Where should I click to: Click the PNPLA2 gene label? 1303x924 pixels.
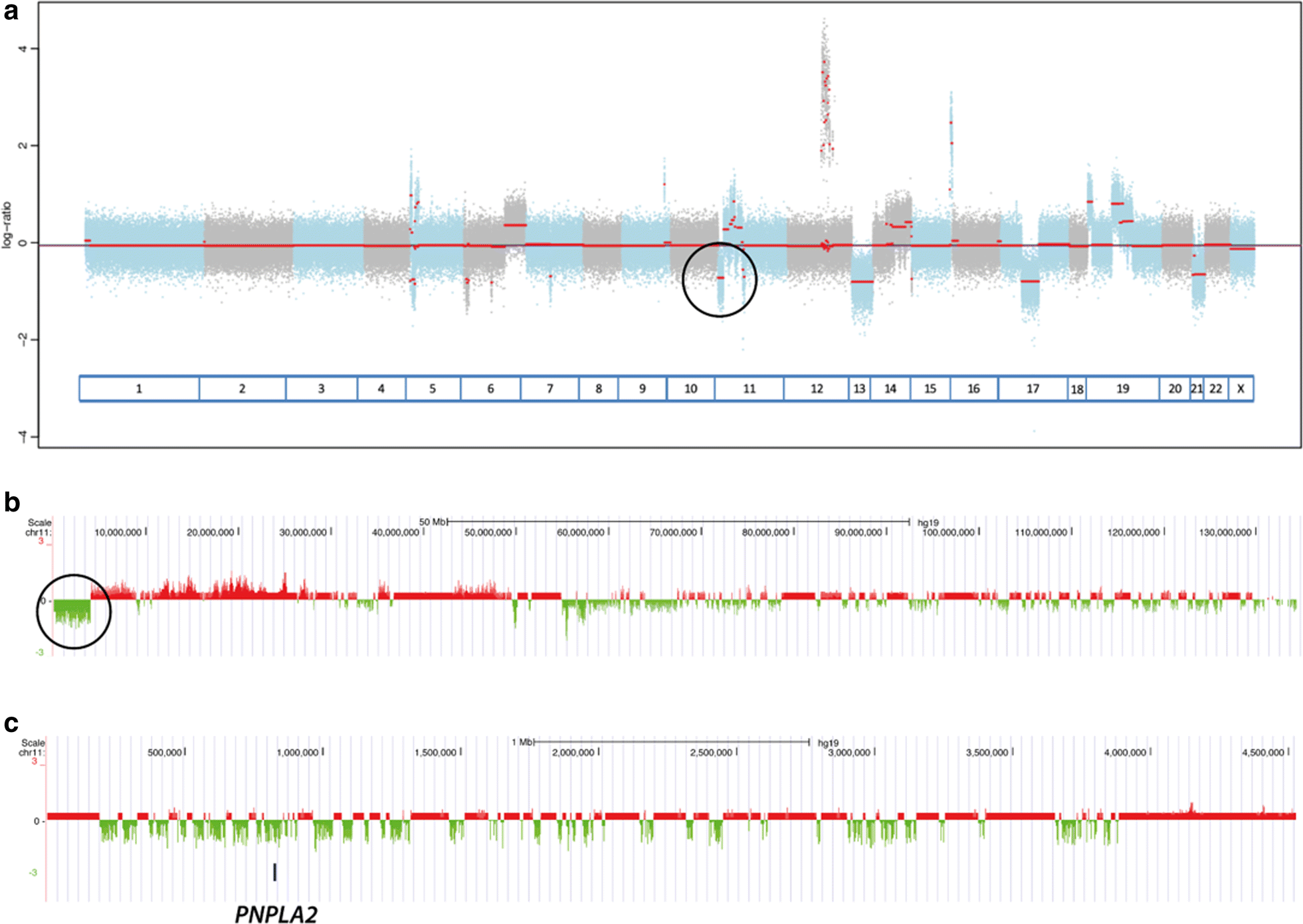(276, 914)
